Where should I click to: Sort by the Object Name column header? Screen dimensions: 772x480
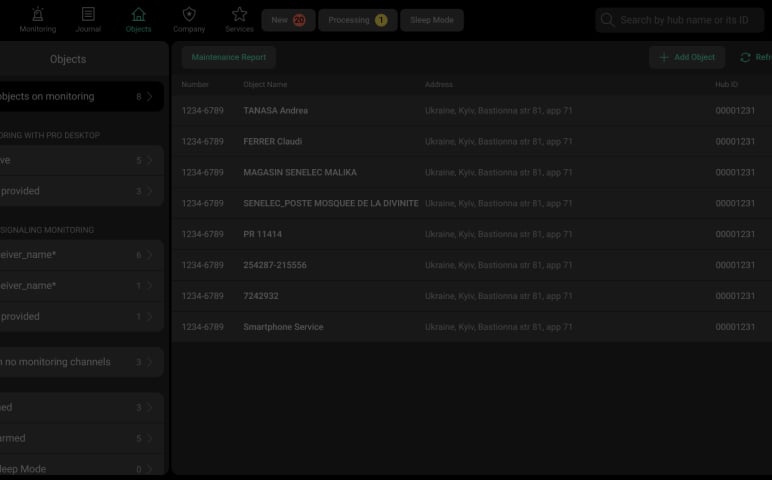click(264, 85)
